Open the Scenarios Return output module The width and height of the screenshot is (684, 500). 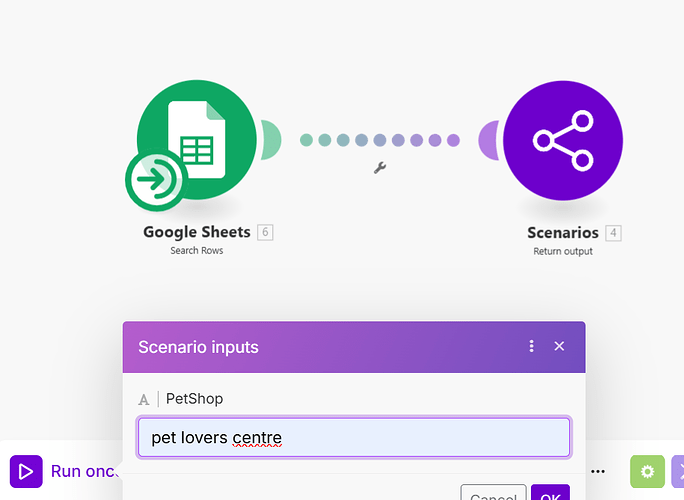tap(562, 140)
